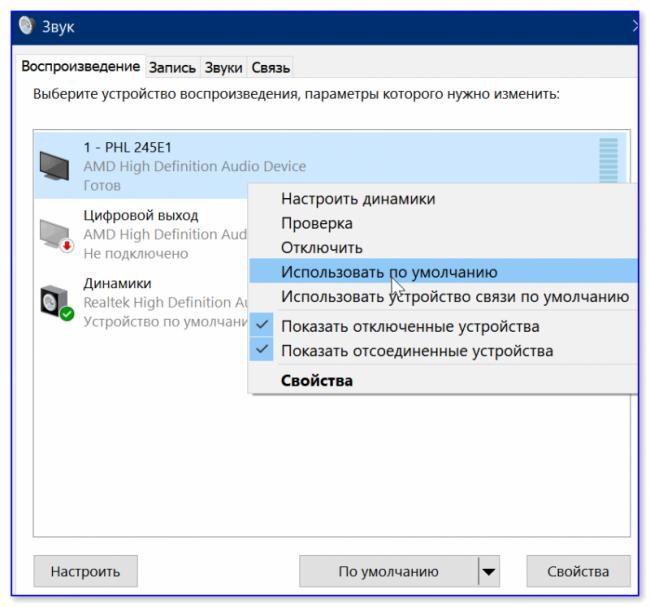Screen dimensions: 650x607
Task: Click the PHL 245E1 volume level meter
Action: 607,159
